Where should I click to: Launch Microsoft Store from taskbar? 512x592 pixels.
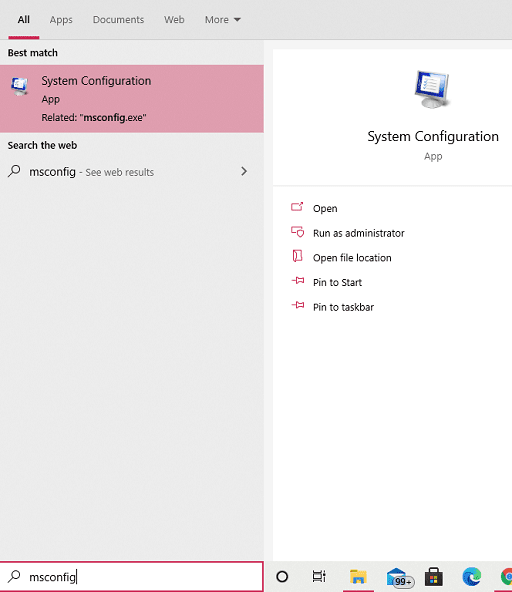point(434,577)
